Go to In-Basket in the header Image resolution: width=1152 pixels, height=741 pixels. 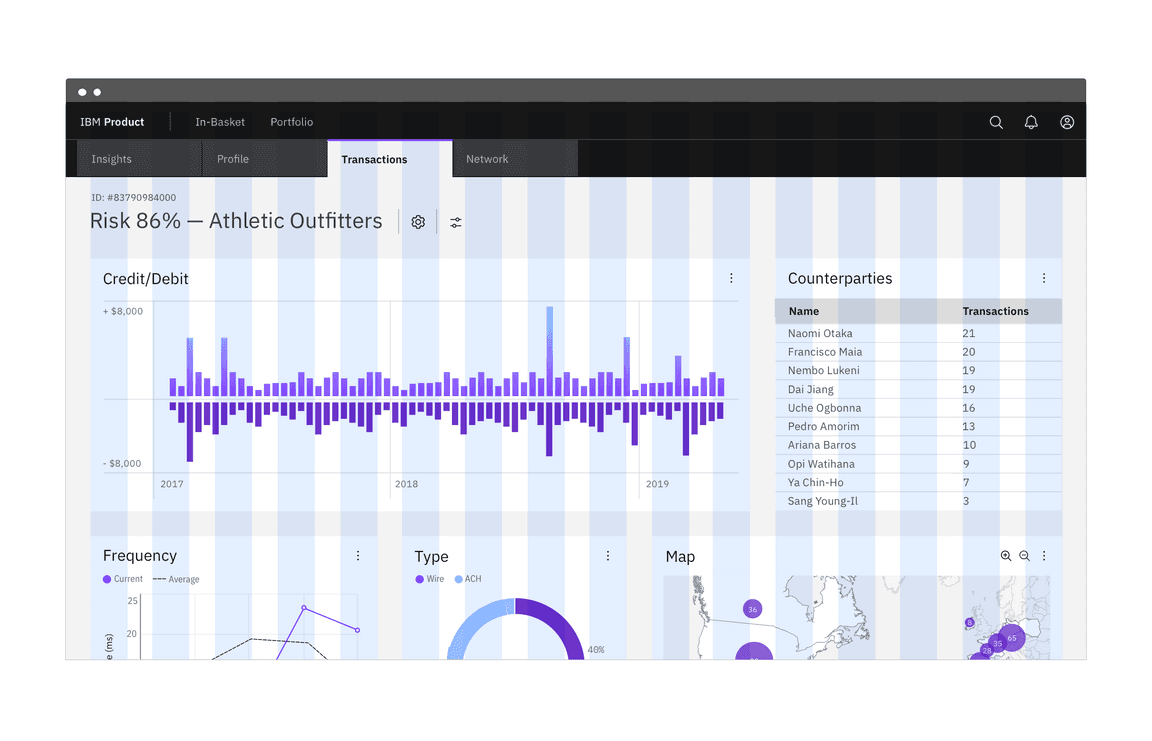pyautogui.click(x=220, y=122)
